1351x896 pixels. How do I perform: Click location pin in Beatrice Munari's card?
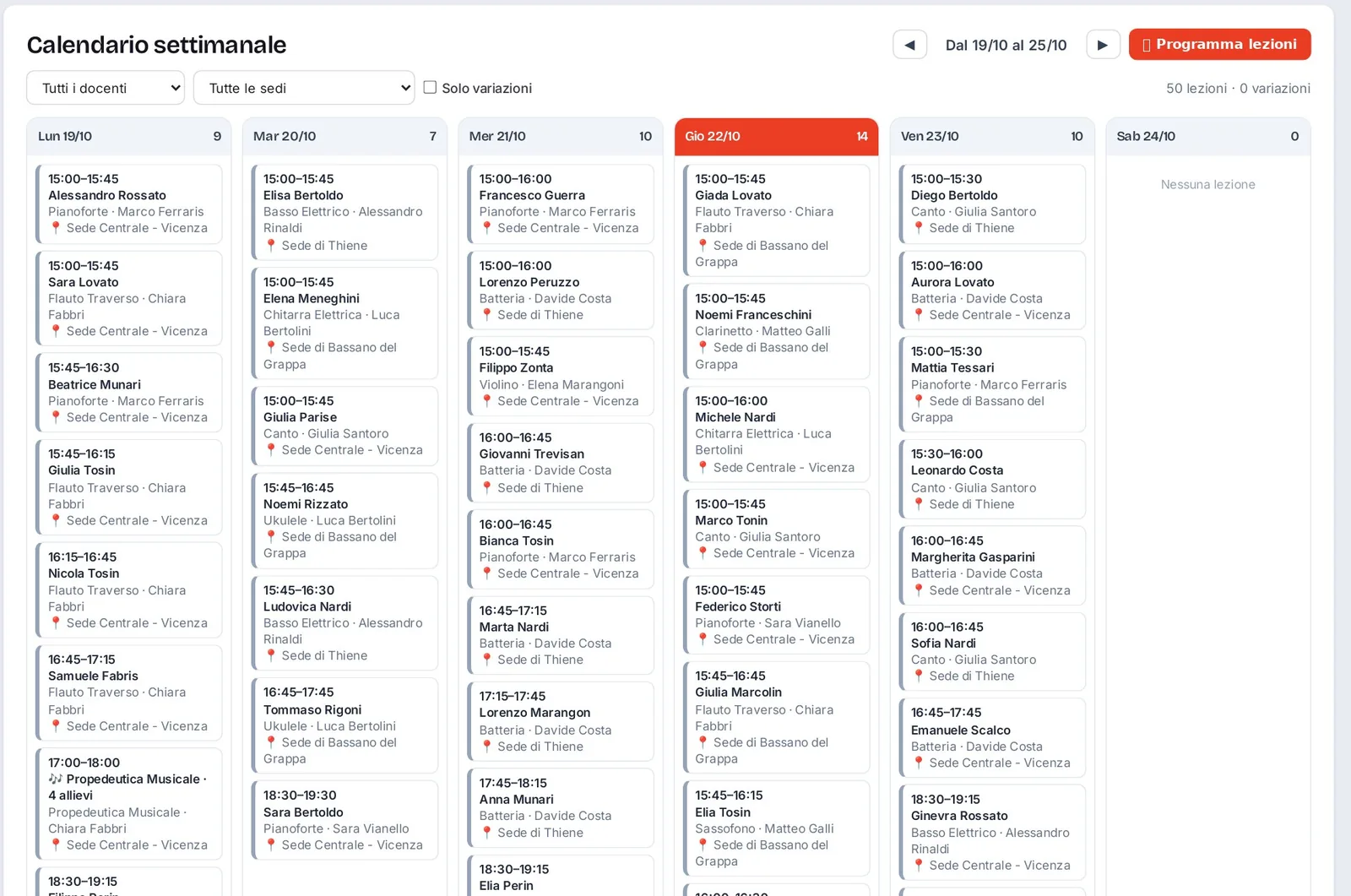pos(56,417)
